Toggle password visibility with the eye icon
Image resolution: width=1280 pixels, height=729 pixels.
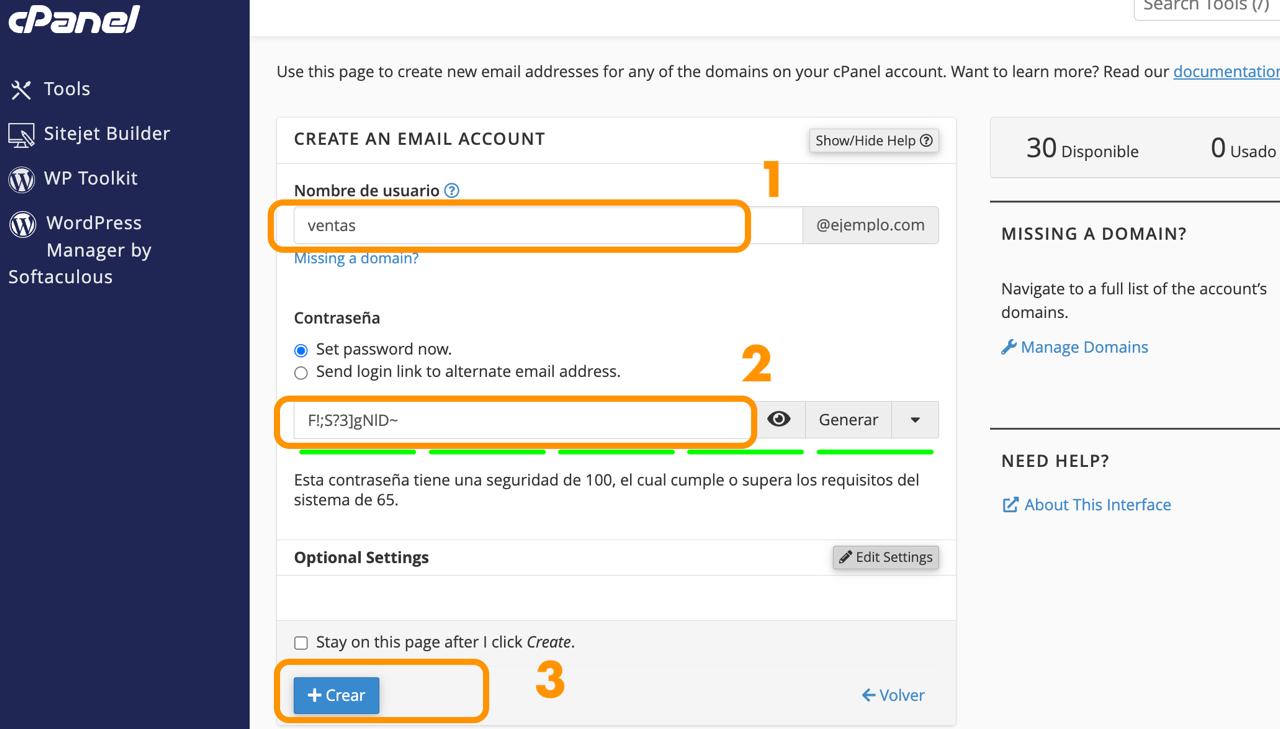[x=778, y=420]
